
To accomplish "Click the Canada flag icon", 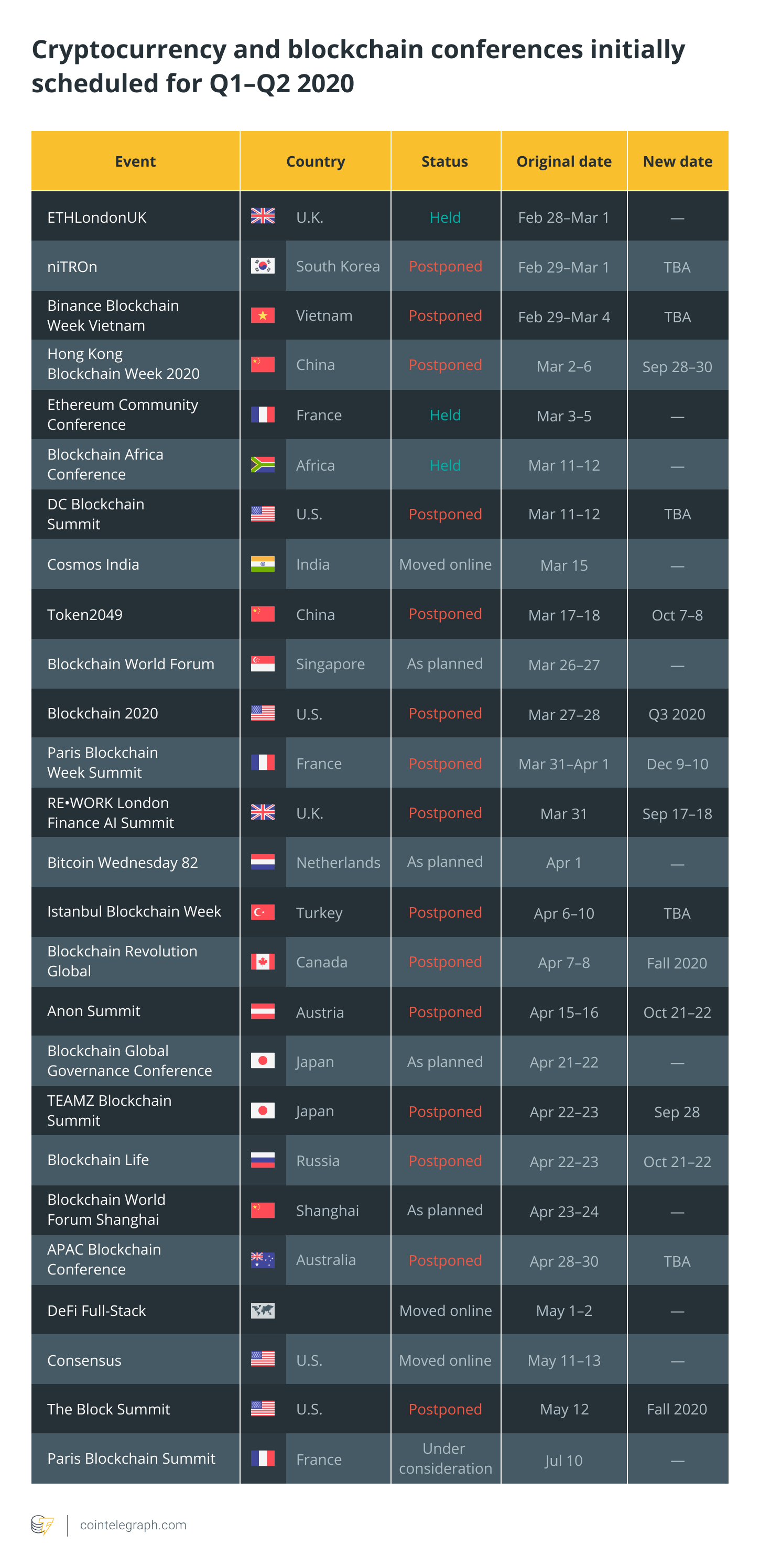I will 263,962.
